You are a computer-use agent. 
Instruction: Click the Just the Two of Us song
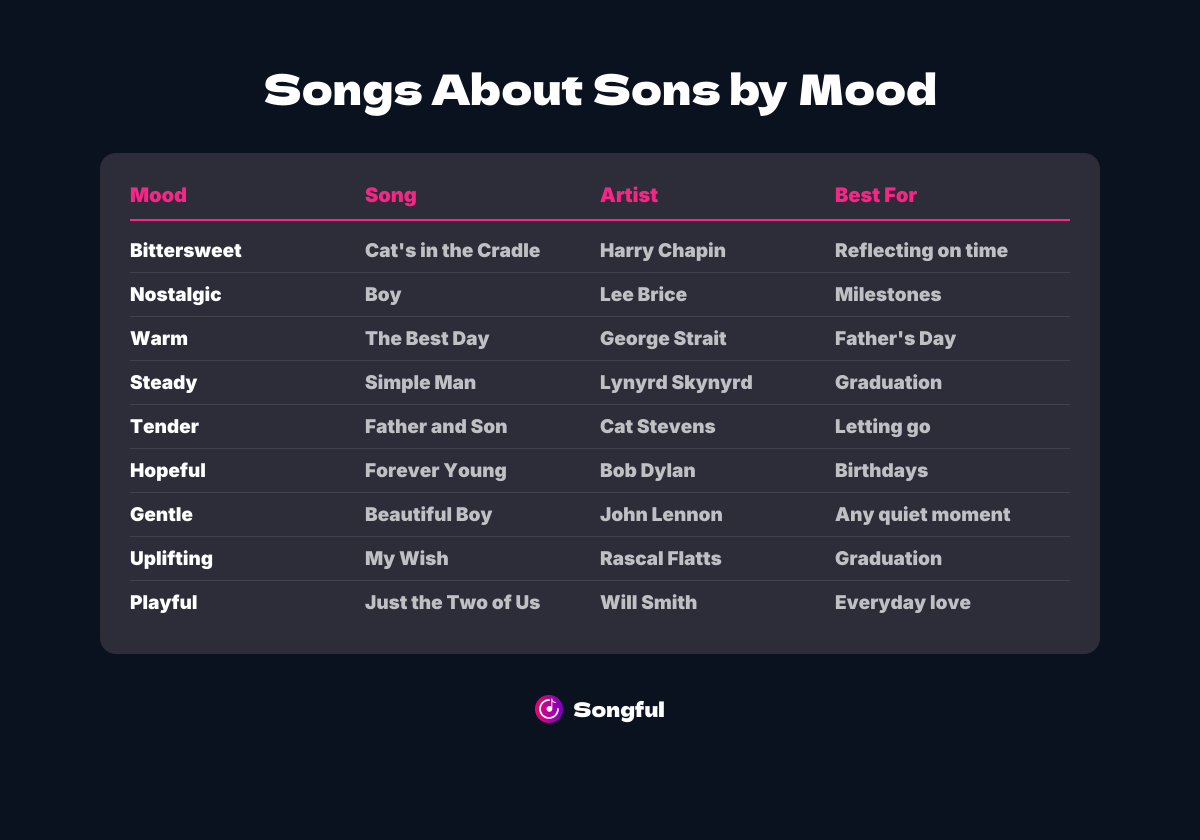coord(452,603)
